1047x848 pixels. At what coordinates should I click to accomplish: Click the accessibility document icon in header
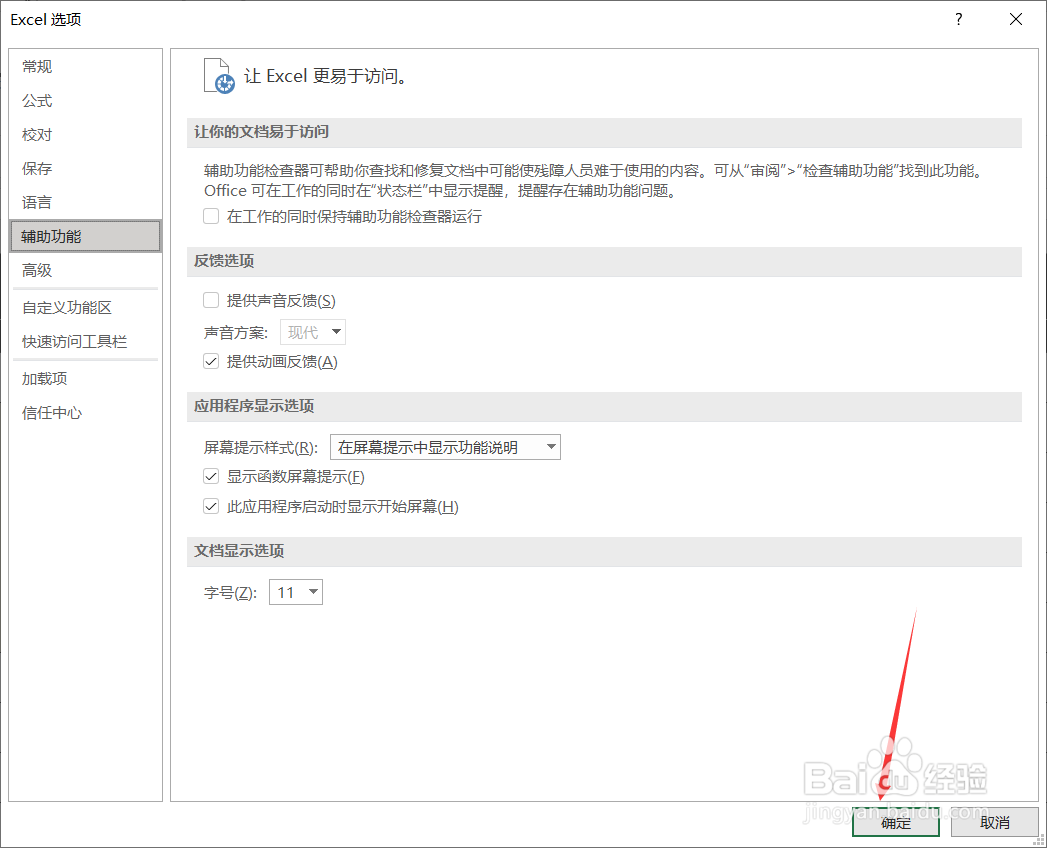pos(219,75)
